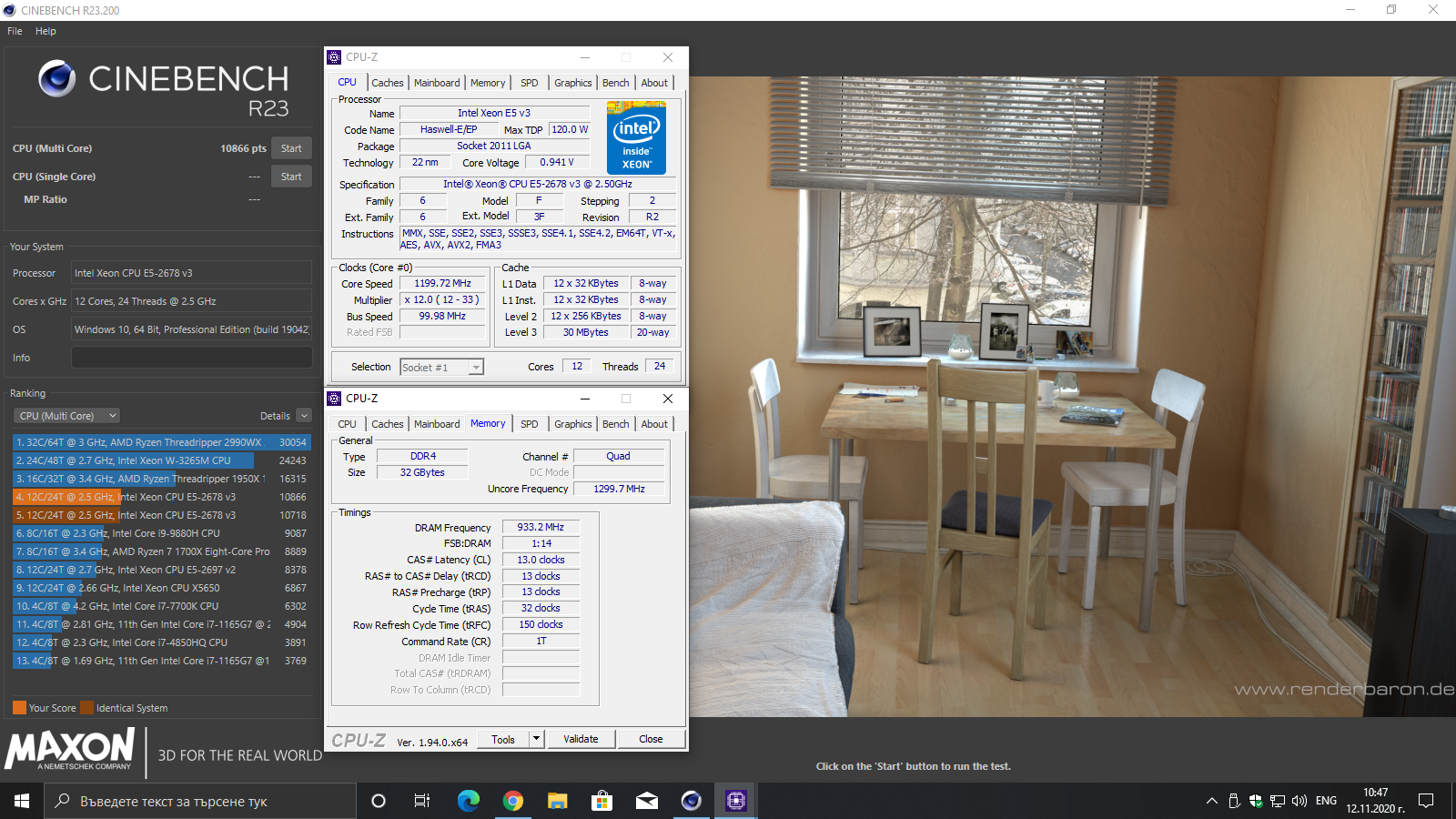Viewport: 1456px width, 819px height.
Task: Open Mainboard tab in CPU-Z processor window
Action: tap(437, 83)
